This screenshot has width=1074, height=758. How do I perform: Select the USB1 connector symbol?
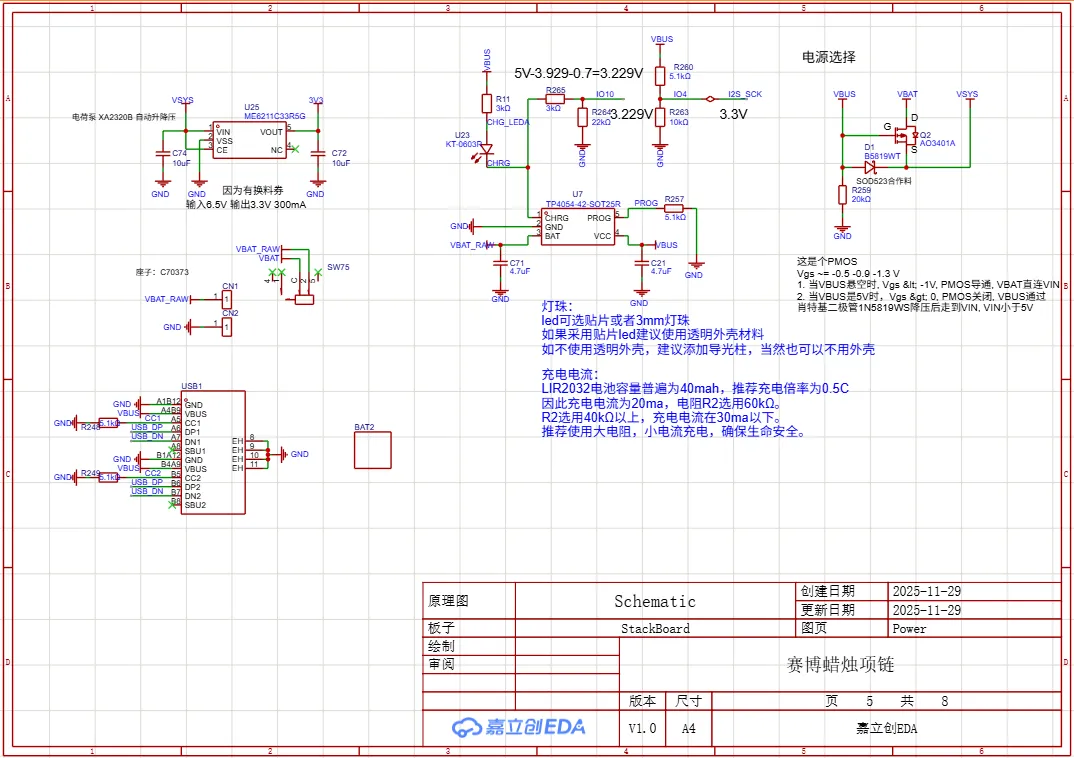click(212, 452)
